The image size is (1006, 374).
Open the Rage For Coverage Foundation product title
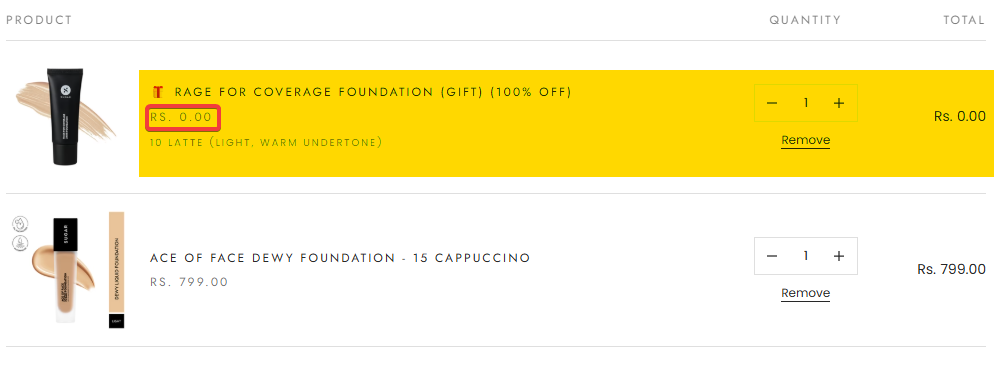coord(373,92)
